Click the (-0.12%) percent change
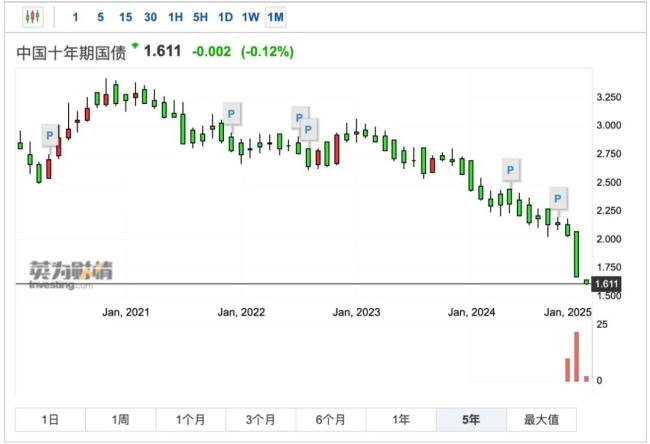650x444 pixels. coord(267,52)
